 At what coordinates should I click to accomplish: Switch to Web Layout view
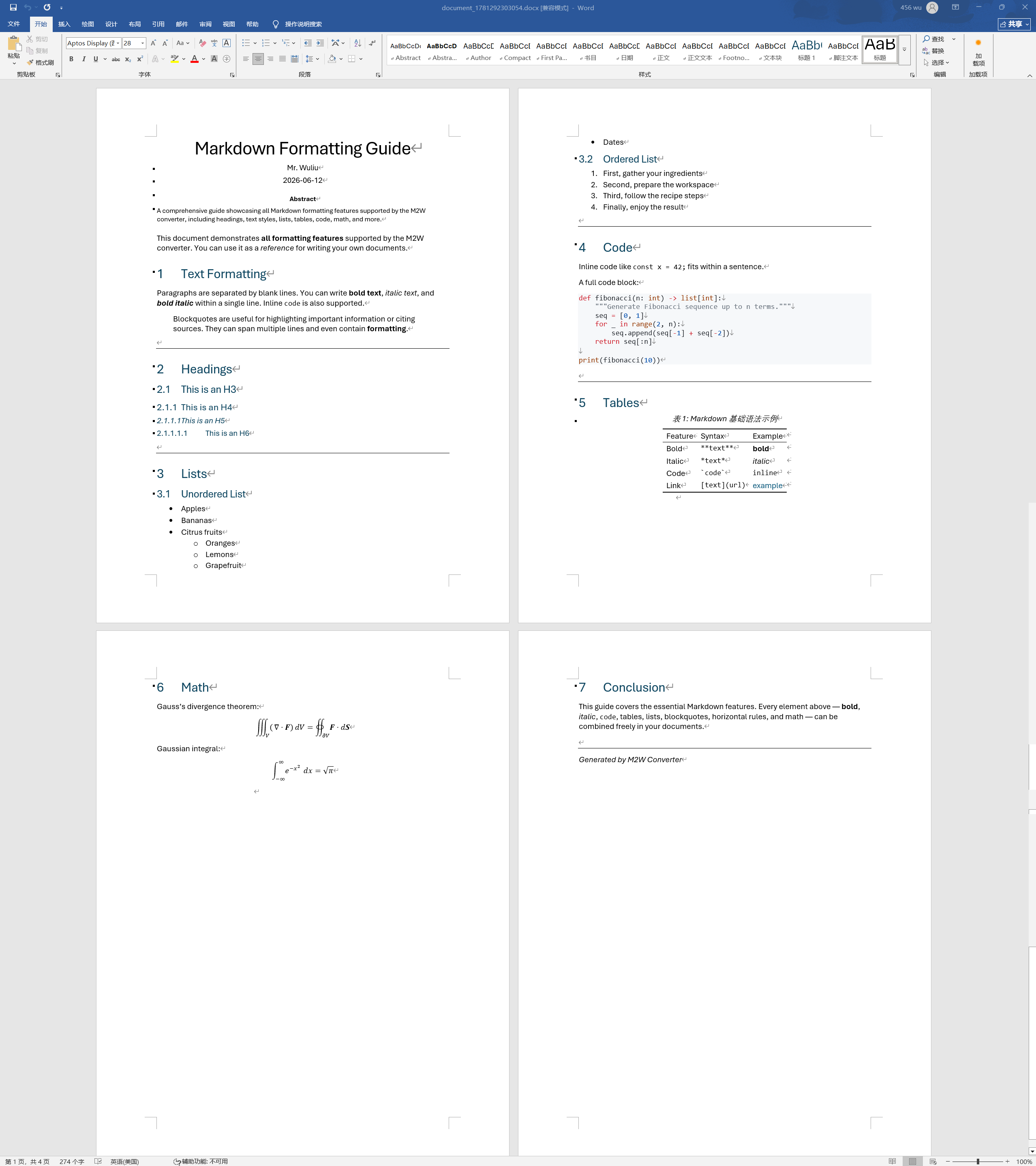point(933,1161)
